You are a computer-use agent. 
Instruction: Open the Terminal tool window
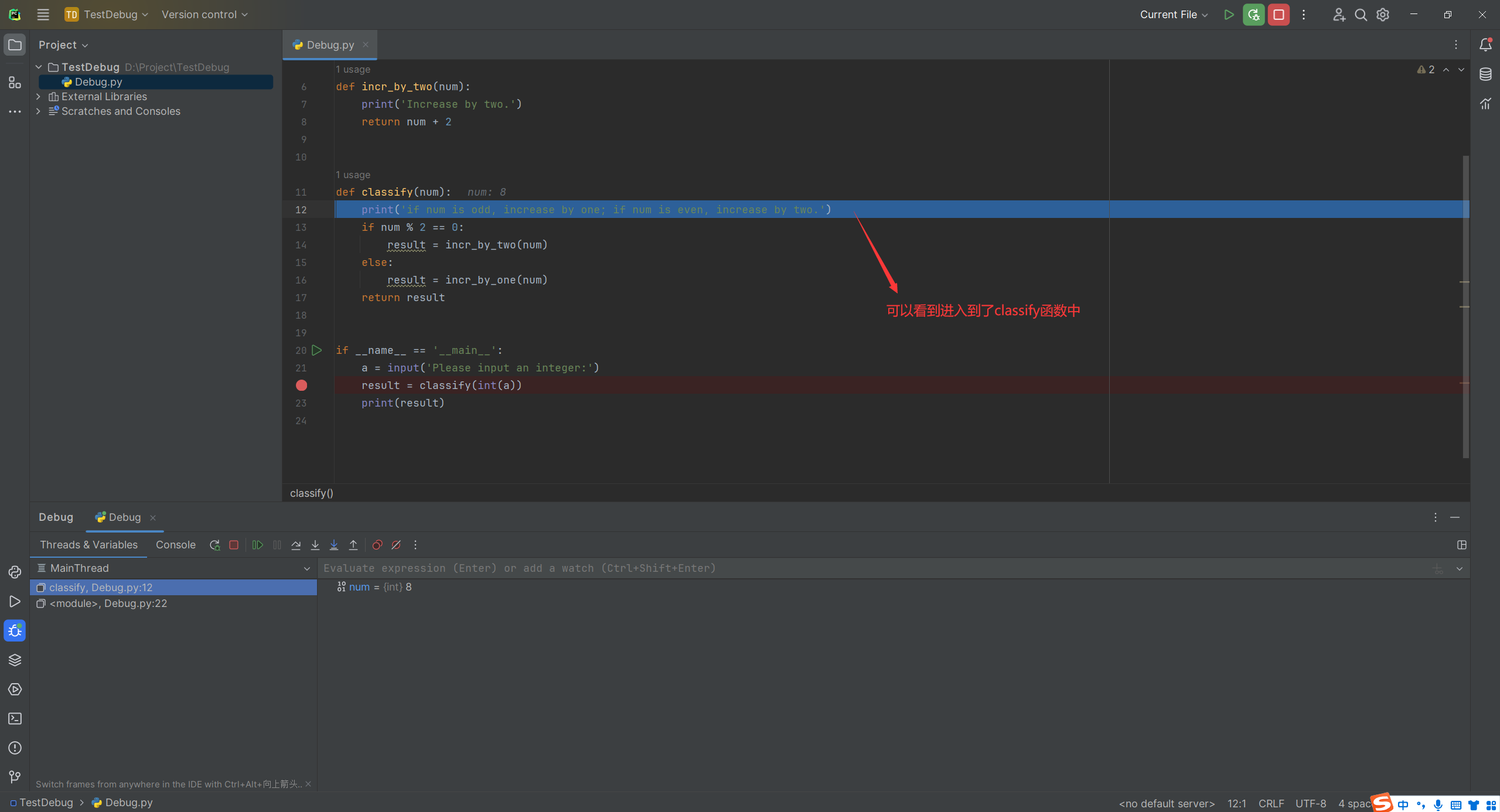pyautogui.click(x=15, y=719)
